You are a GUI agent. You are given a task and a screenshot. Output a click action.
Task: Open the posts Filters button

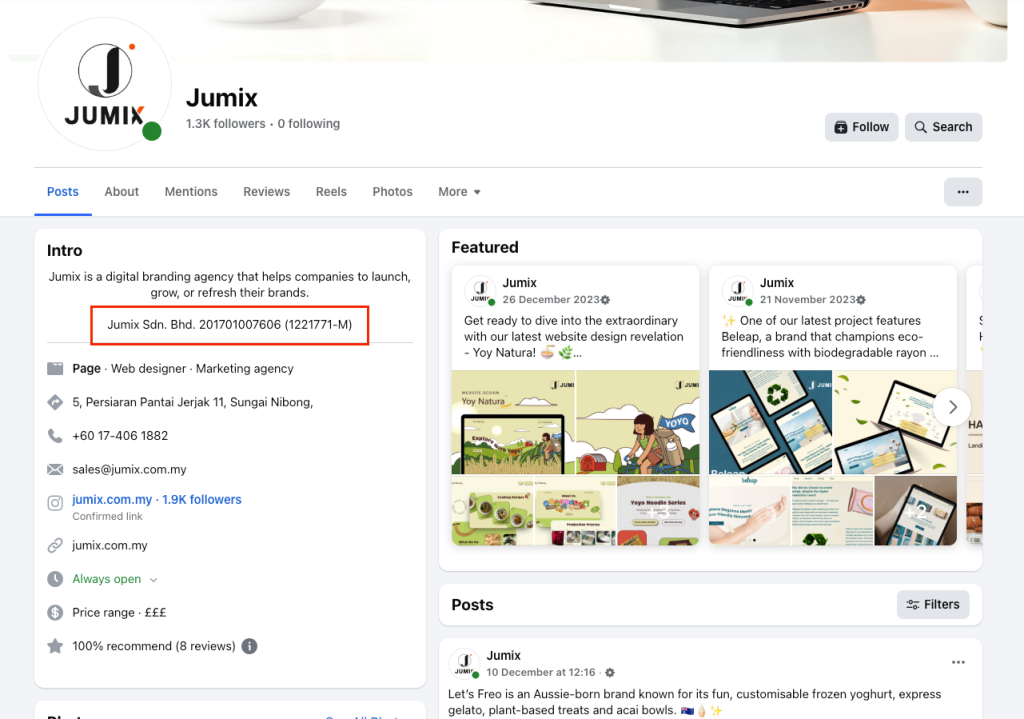click(x=932, y=604)
